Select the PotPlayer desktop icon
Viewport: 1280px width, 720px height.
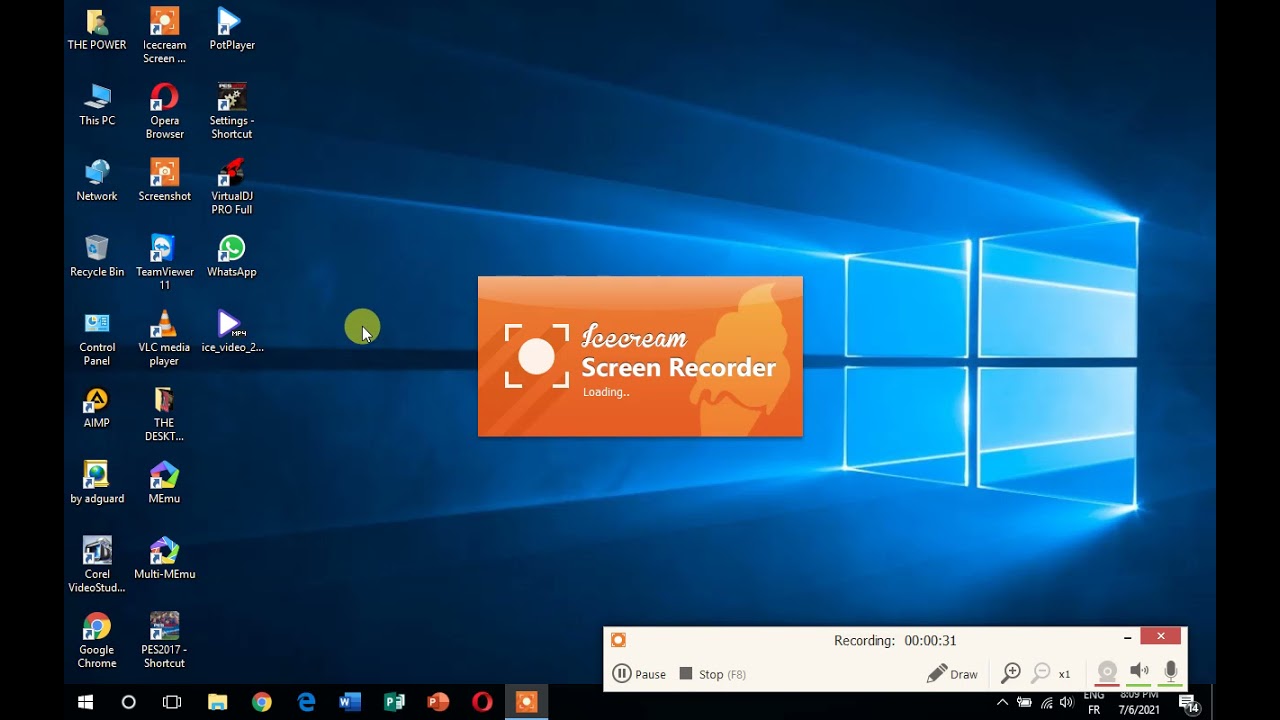click(232, 29)
